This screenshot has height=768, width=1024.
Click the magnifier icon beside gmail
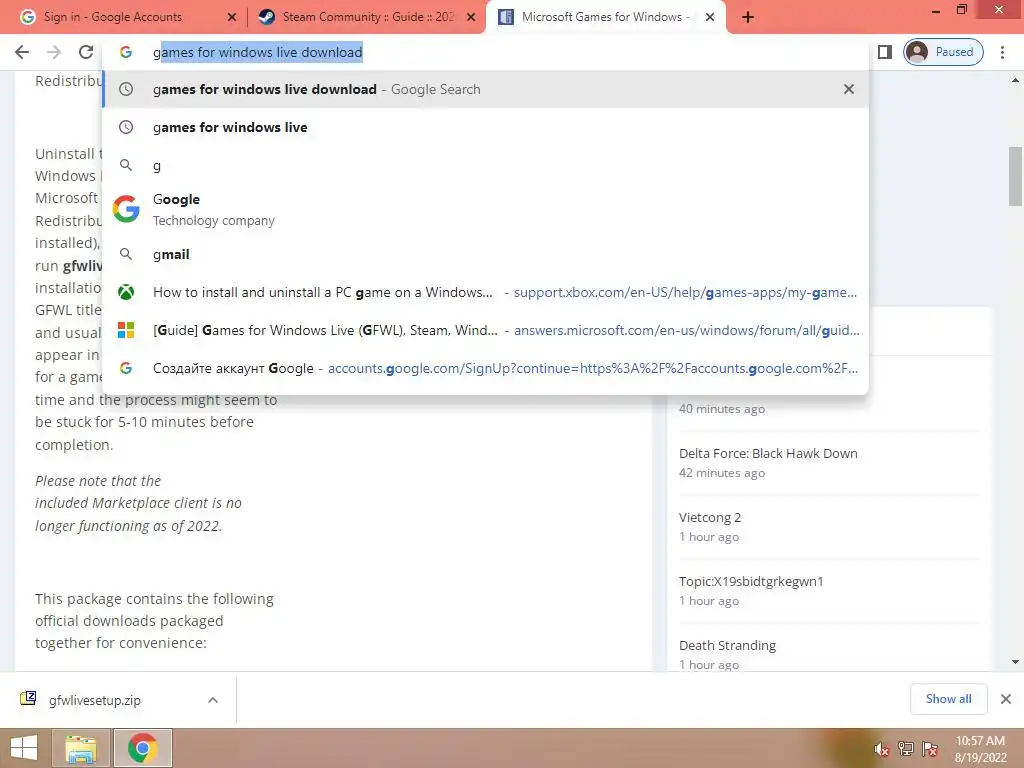(126, 254)
